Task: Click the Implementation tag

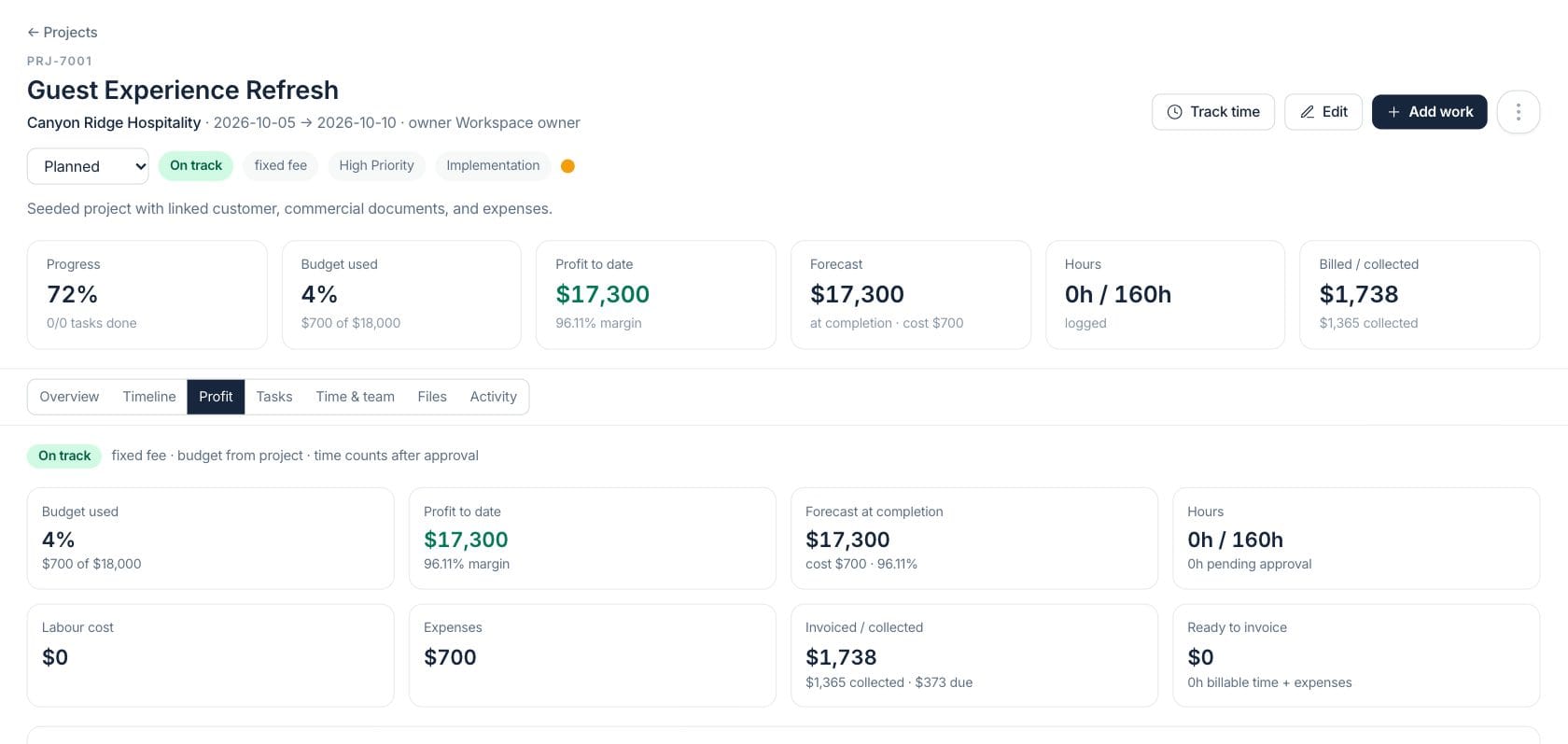Action: pyautogui.click(x=493, y=165)
